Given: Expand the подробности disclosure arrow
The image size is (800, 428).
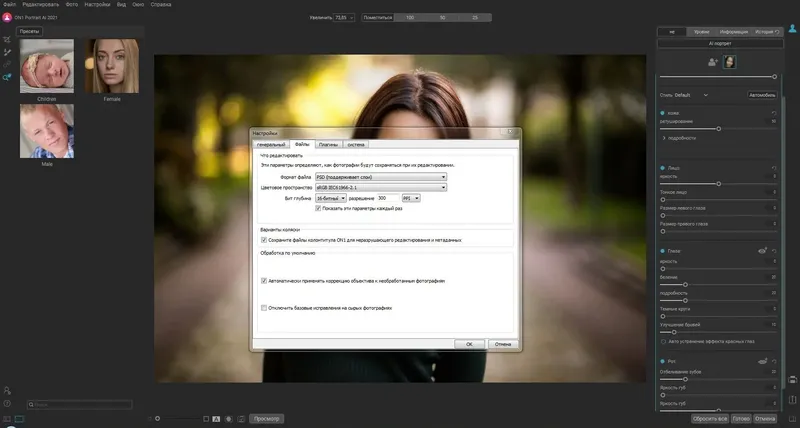Looking at the screenshot, I should pos(664,138).
